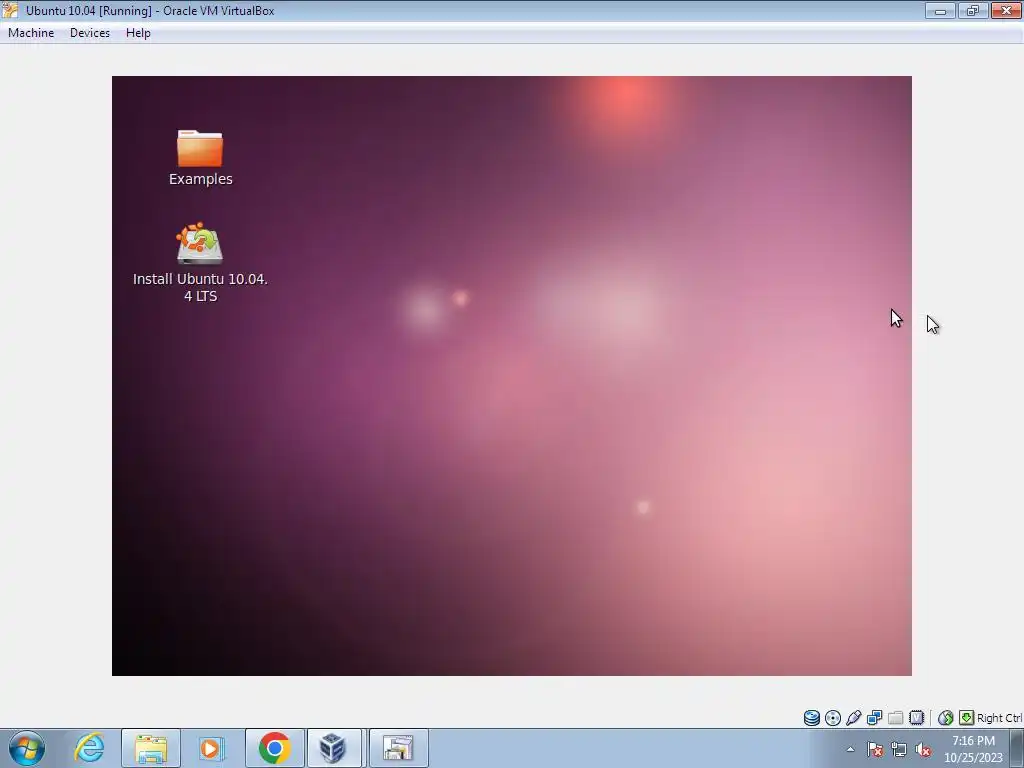1024x768 pixels.
Task: Close the VirtualBox VM window
Action: 1006,10
